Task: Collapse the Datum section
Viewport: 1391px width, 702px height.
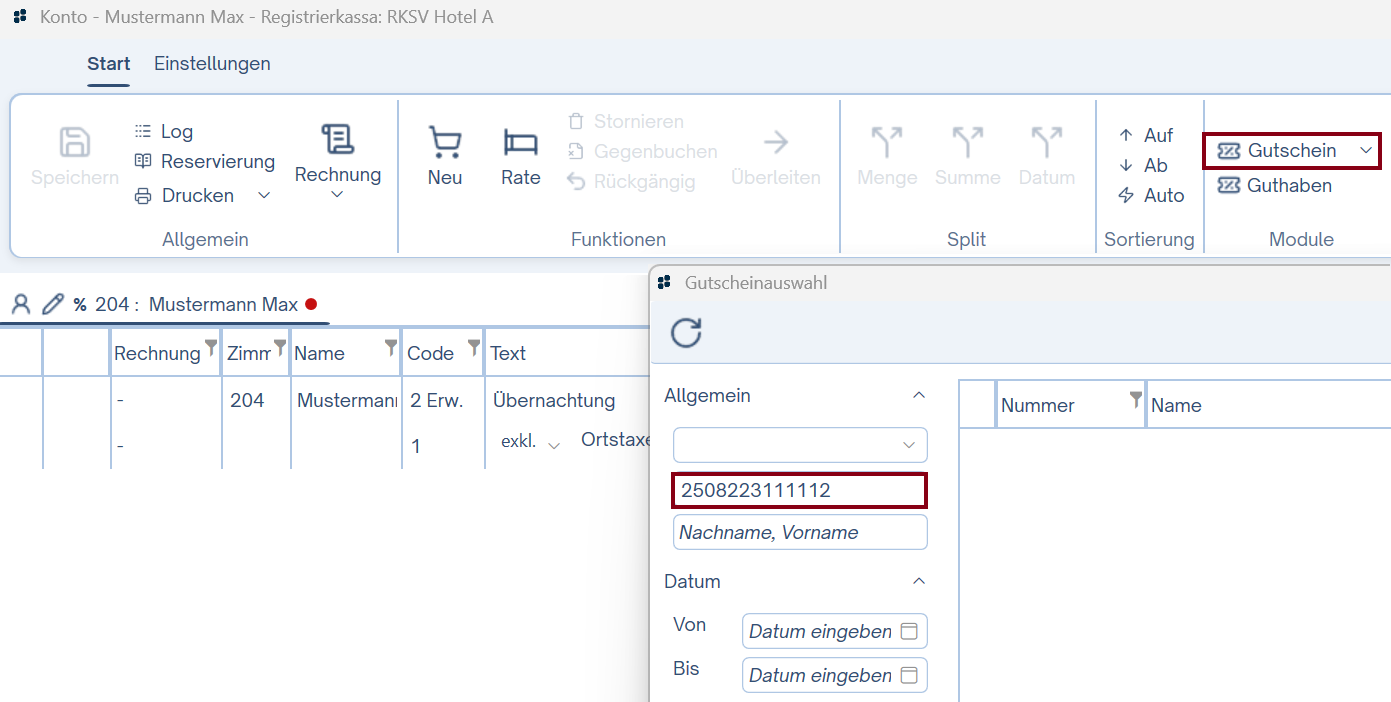Action: [x=919, y=582]
